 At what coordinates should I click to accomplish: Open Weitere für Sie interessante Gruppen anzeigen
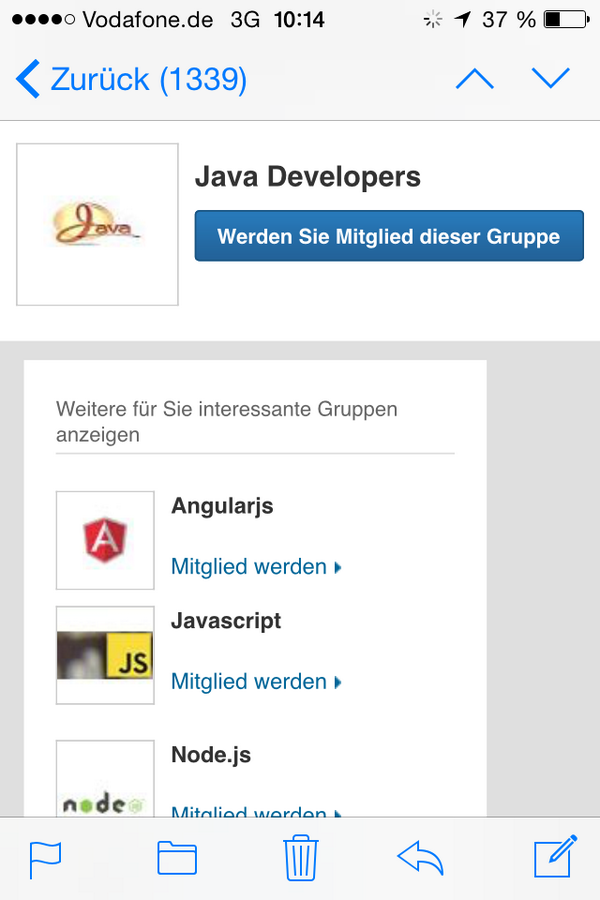pos(227,422)
